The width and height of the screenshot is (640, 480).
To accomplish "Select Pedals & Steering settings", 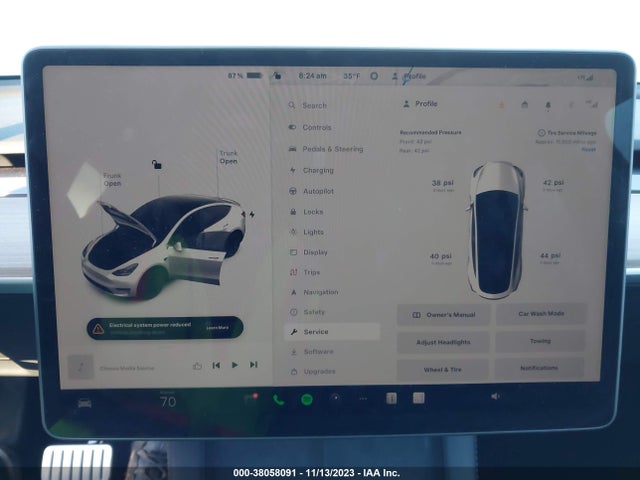I will tap(326, 149).
